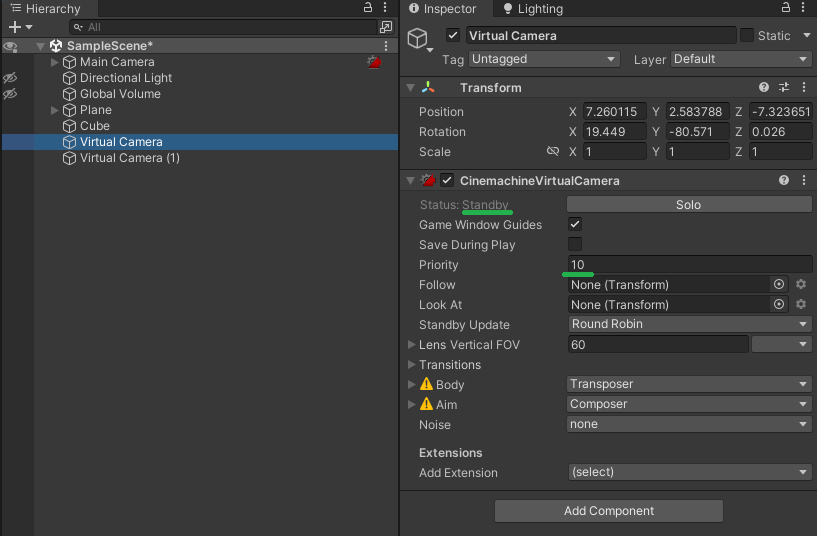Toggle Scale constrained proportions link icon
Screen dimensions: 817x536
(x=553, y=151)
